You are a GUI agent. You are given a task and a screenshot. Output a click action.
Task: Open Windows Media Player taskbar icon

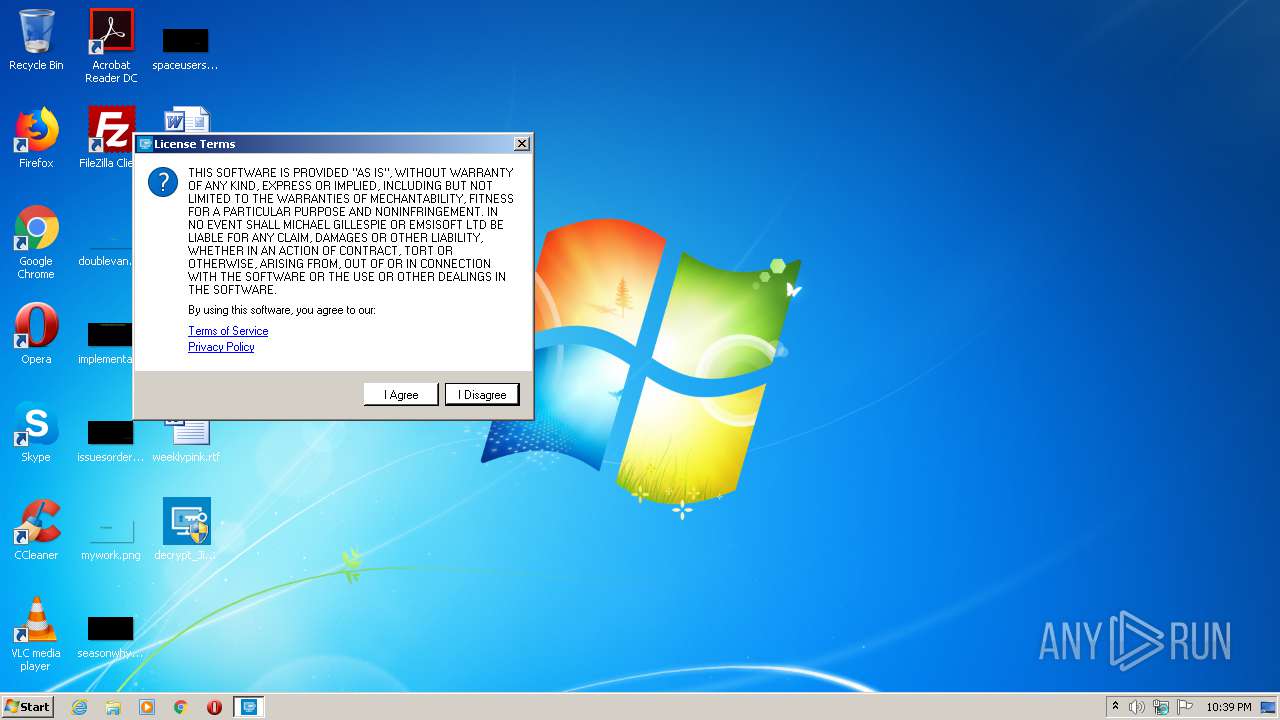tap(147, 707)
